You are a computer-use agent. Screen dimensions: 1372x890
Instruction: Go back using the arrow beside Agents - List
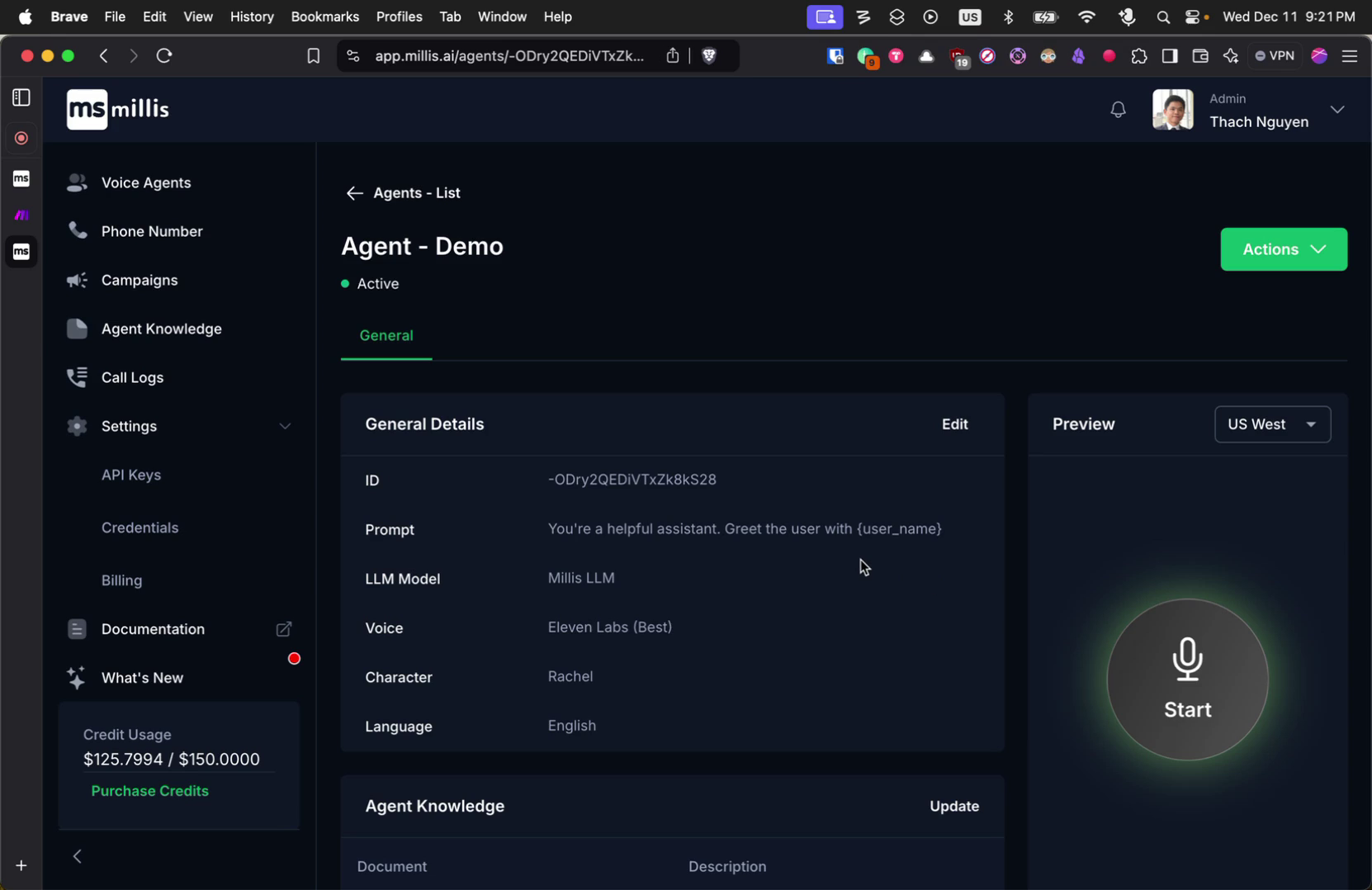pyautogui.click(x=353, y=192)
